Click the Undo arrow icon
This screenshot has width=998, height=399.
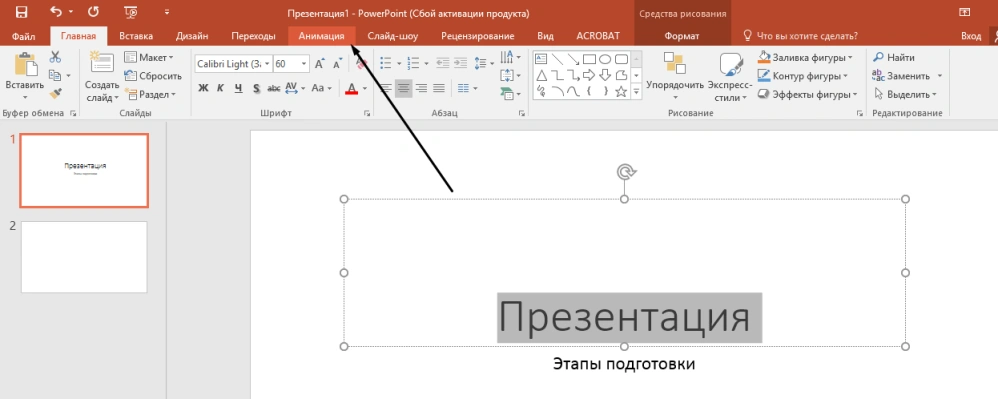(x=57, y=12)
